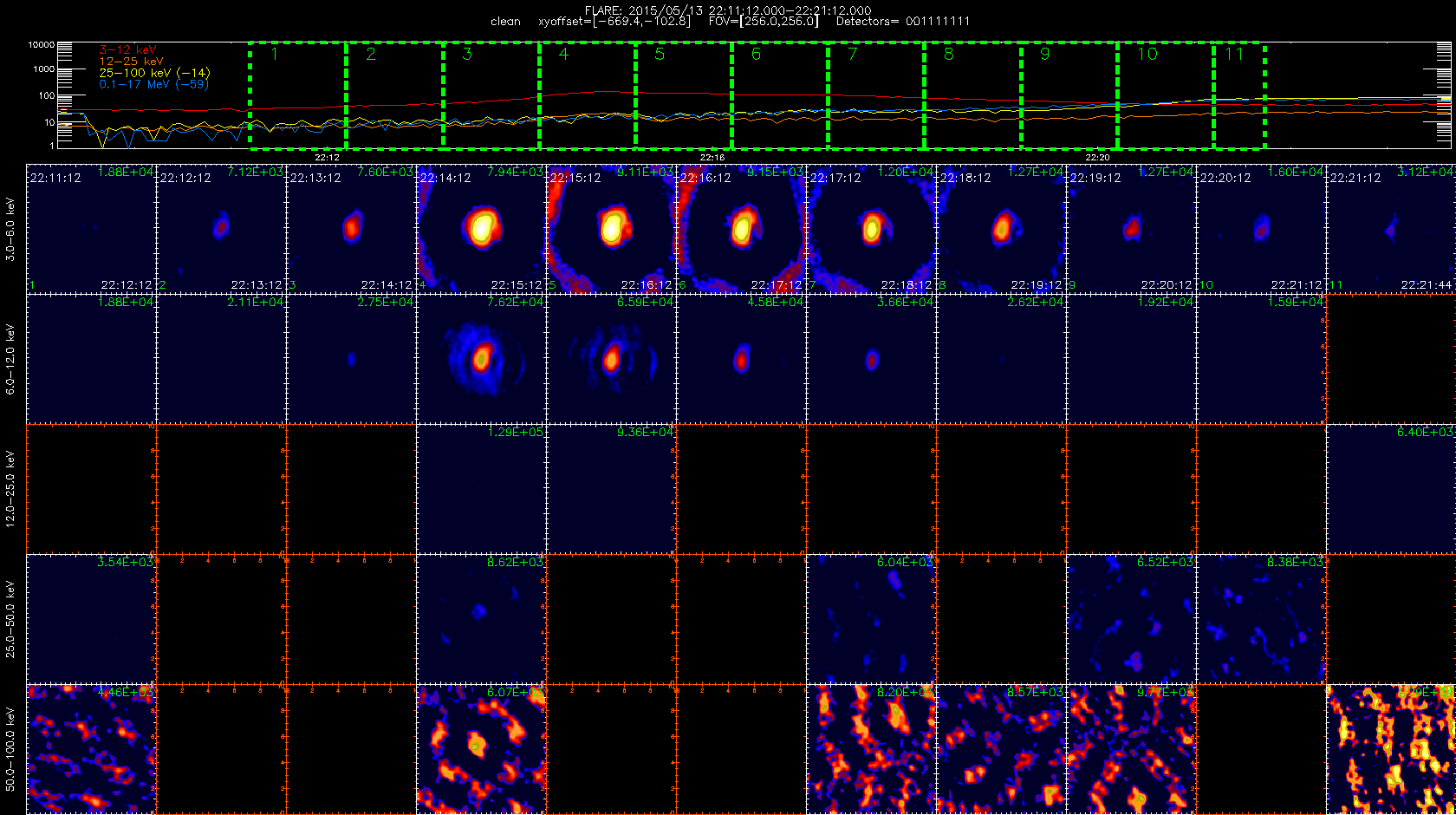Open the 50.0-100.0 keV image with peak 8.57E+03
This screenshot has width=1456, height=815.
tap(1001, 749)
